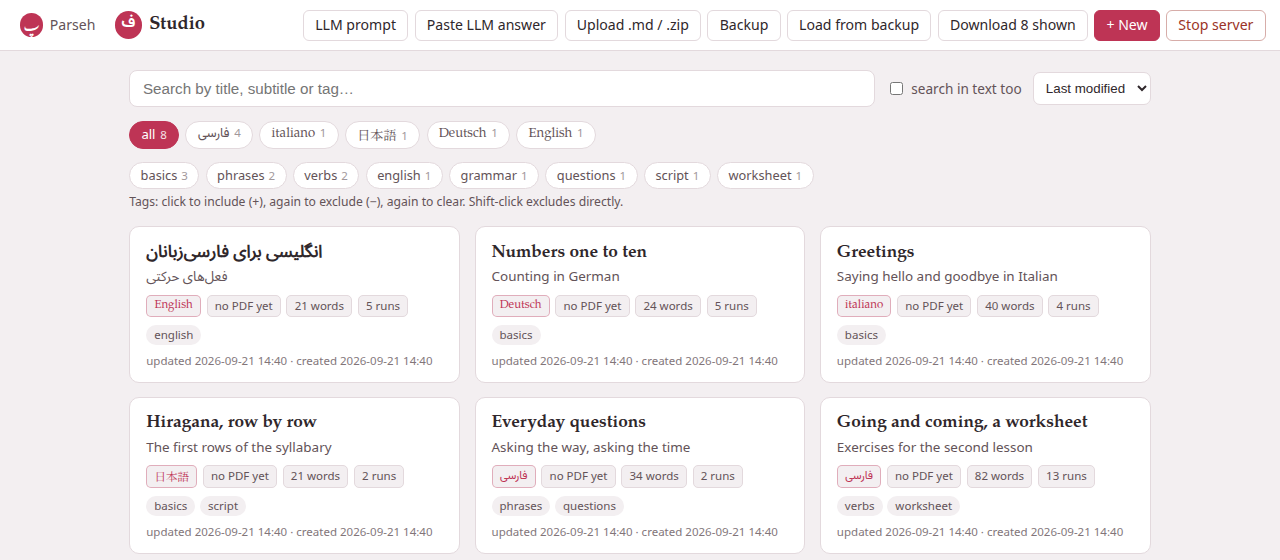Click 34 words chip on Everyday questions
Screen dimensions: 1280x560
654,477
